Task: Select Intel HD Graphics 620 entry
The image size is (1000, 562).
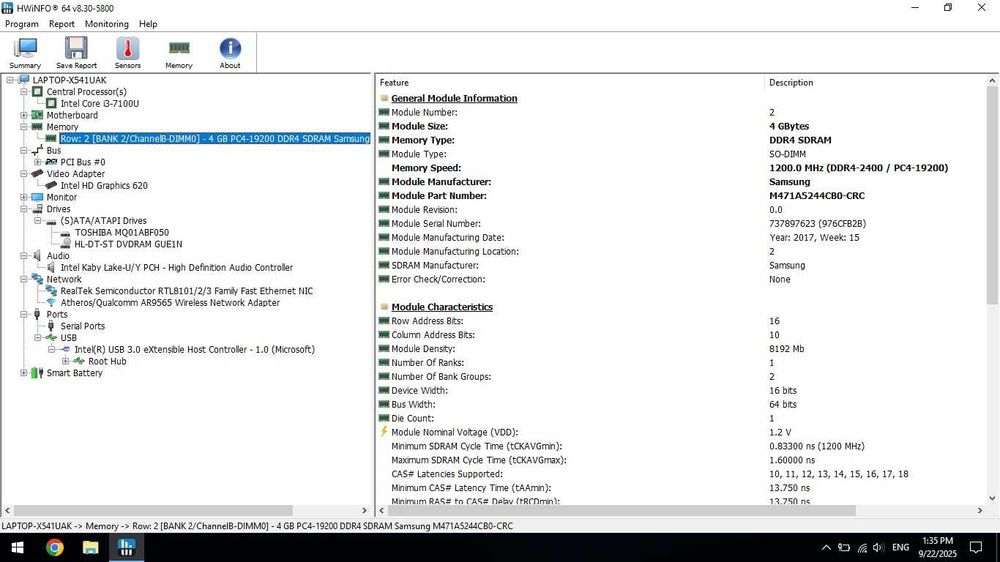Action: point(104,186)
